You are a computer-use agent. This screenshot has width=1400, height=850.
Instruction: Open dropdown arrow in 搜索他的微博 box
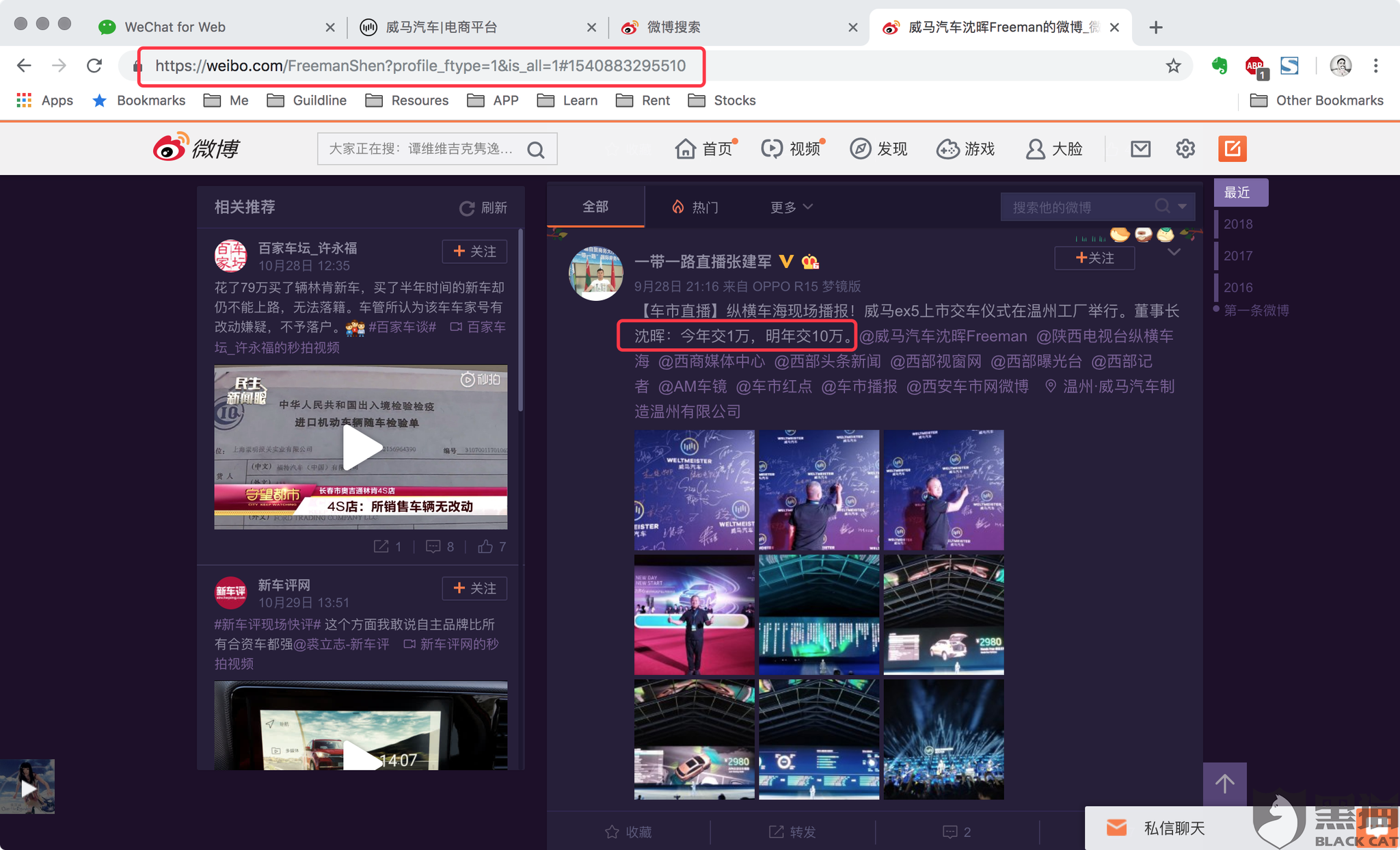point(1183,207)
